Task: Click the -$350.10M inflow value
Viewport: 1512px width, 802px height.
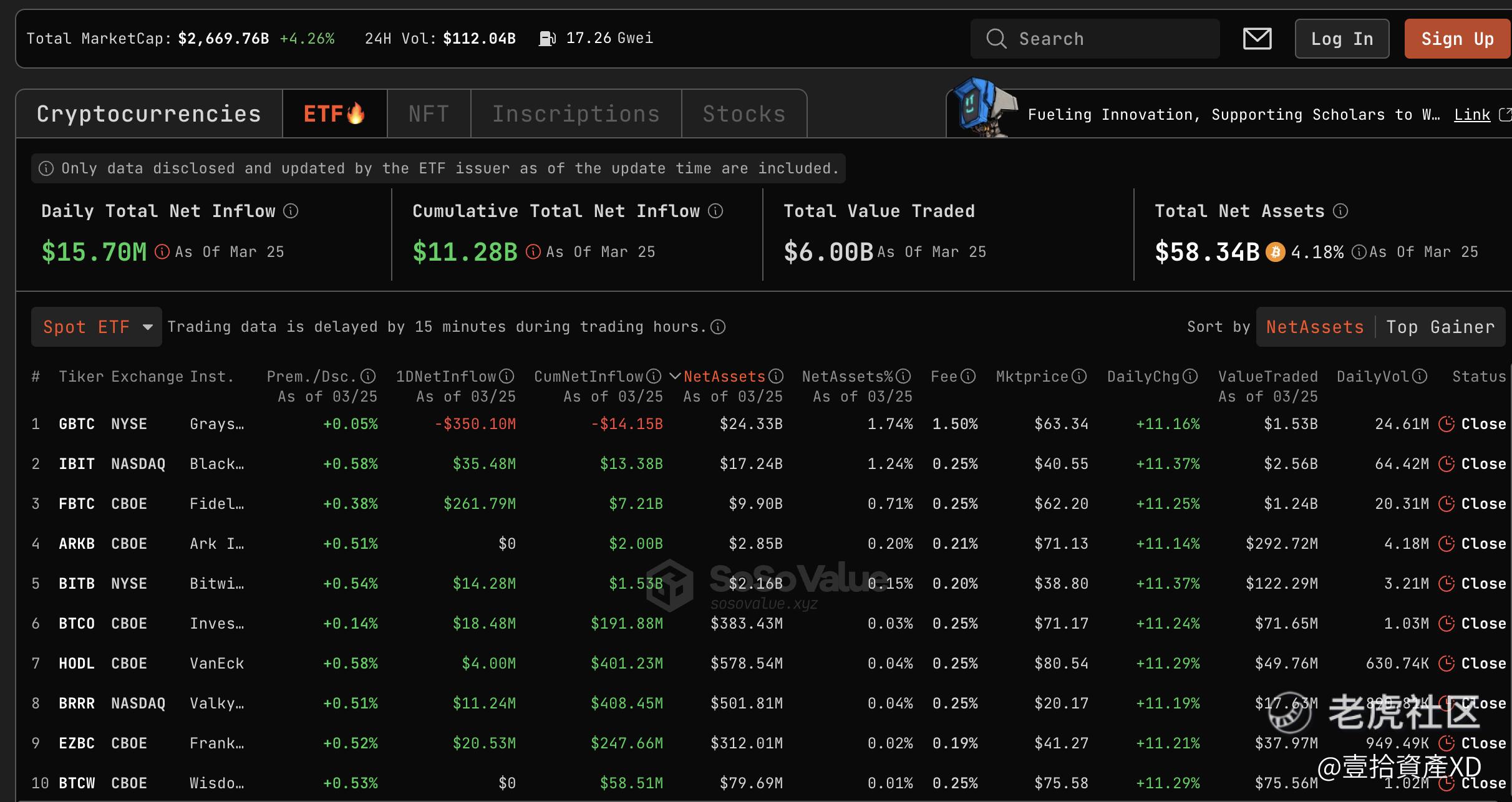Action: point(475,424)
